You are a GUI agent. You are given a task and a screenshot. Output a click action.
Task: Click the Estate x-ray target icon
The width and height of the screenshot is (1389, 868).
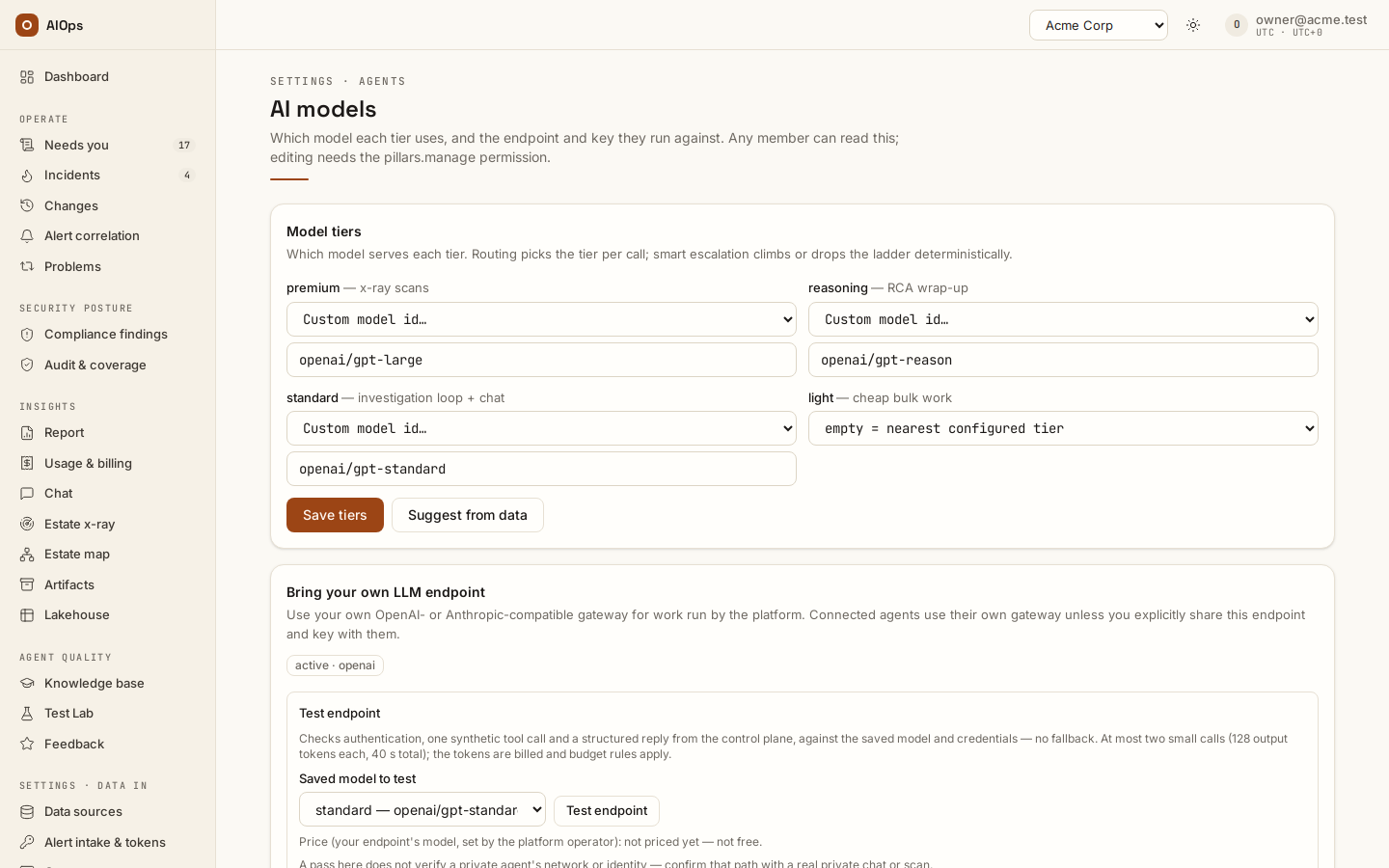tap(27, 524)
